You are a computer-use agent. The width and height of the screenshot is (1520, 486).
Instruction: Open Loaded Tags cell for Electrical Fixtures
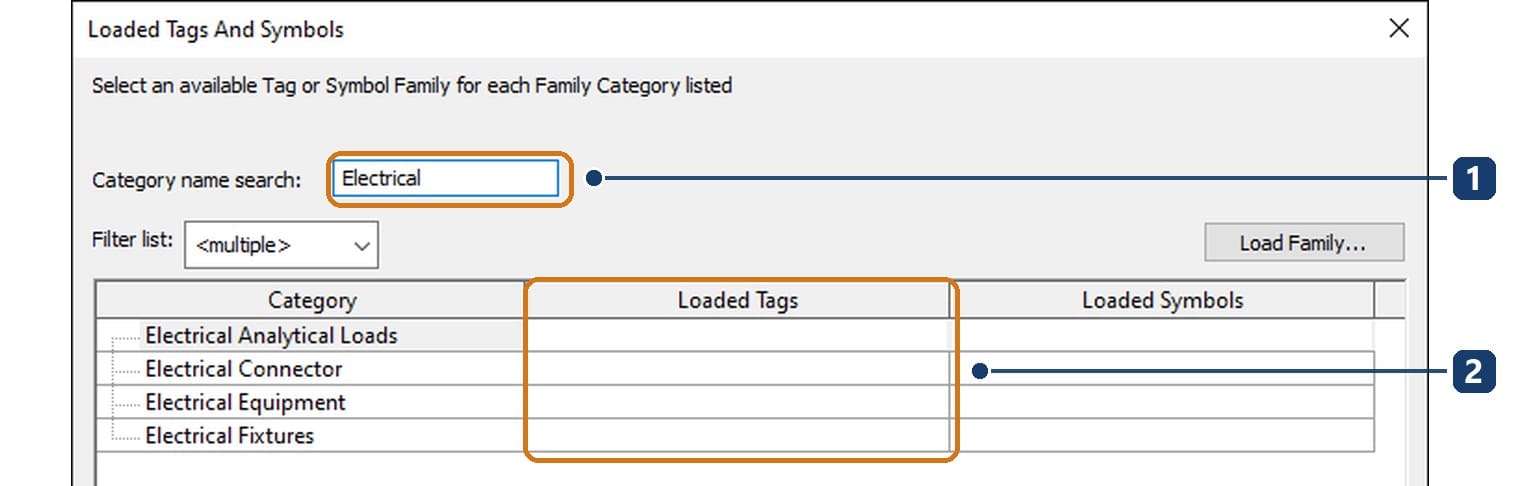coord(738,436)
